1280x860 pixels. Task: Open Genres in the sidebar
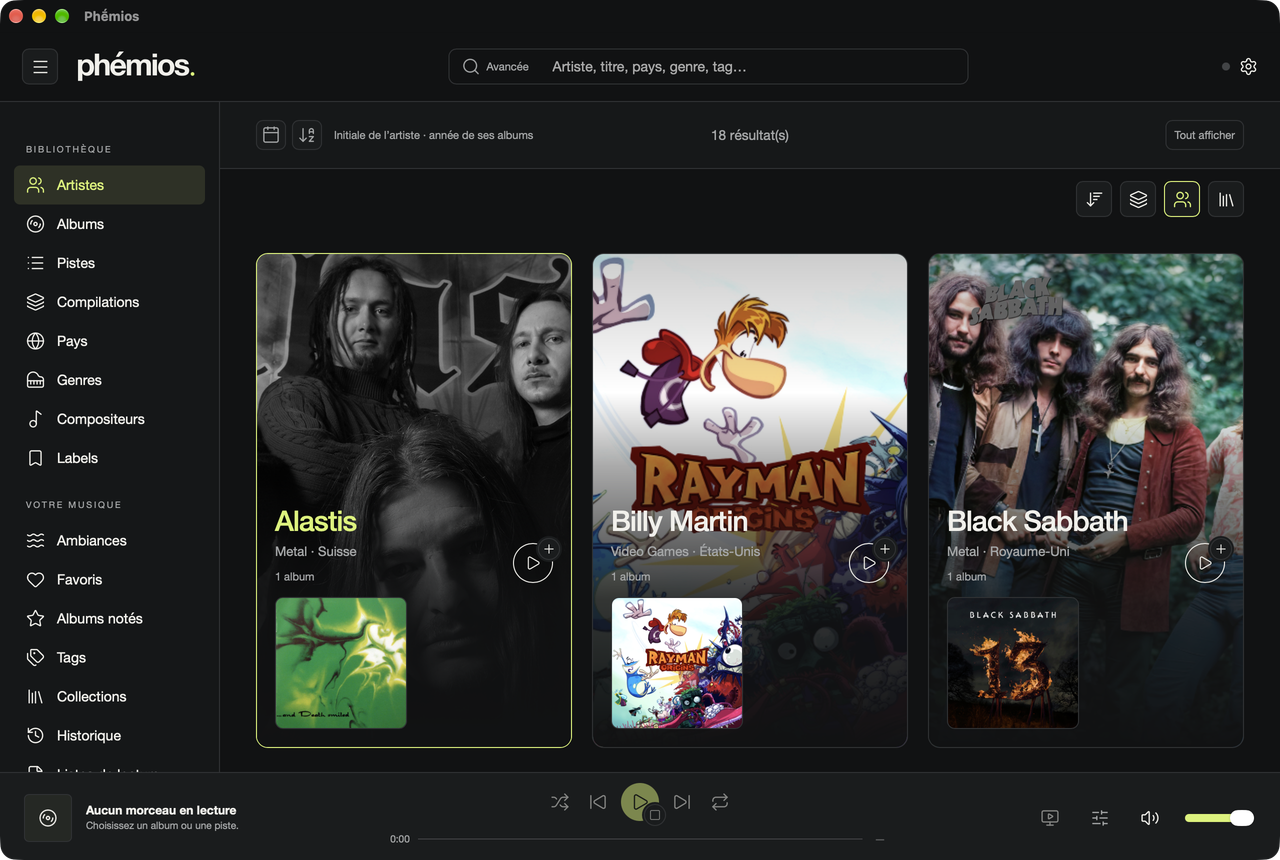pos(109,380)
